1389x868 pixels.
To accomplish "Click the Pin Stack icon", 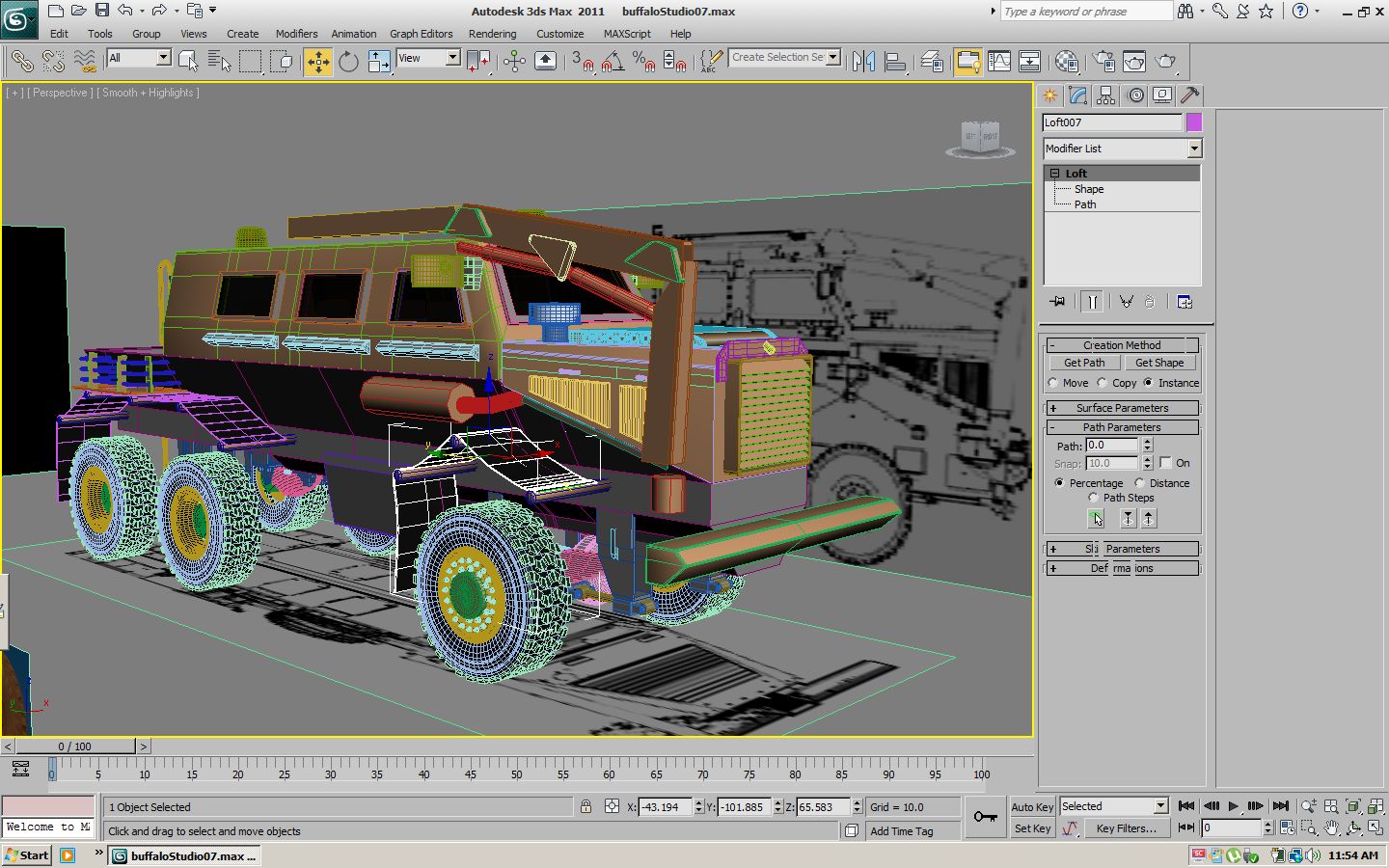I will point(1057,302).
